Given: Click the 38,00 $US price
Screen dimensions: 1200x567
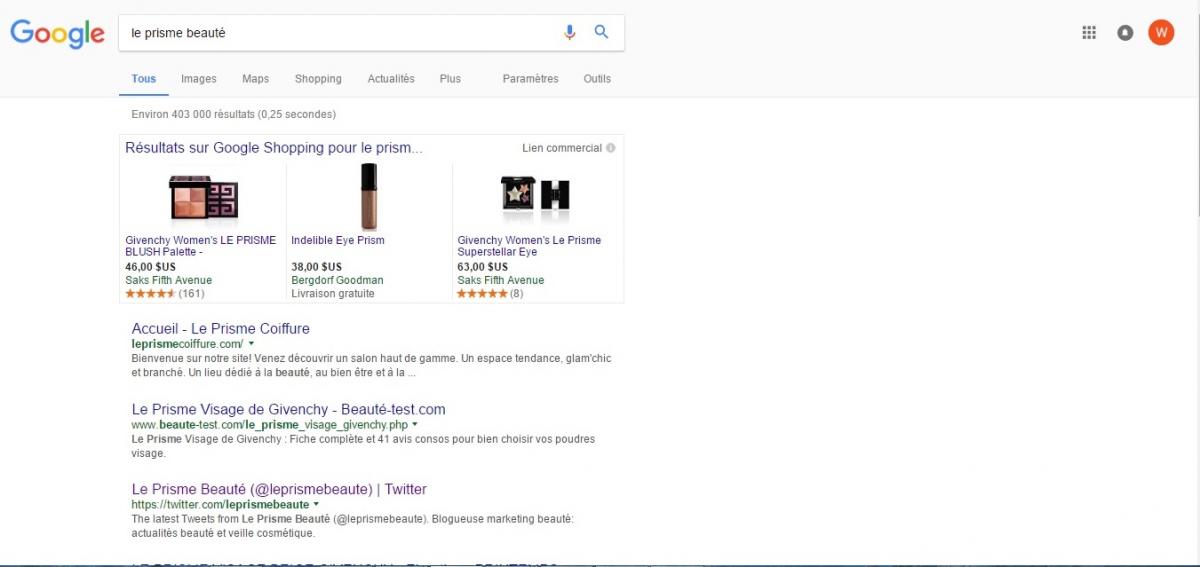Looking at the screenshot, I should (x=316, y=267).
